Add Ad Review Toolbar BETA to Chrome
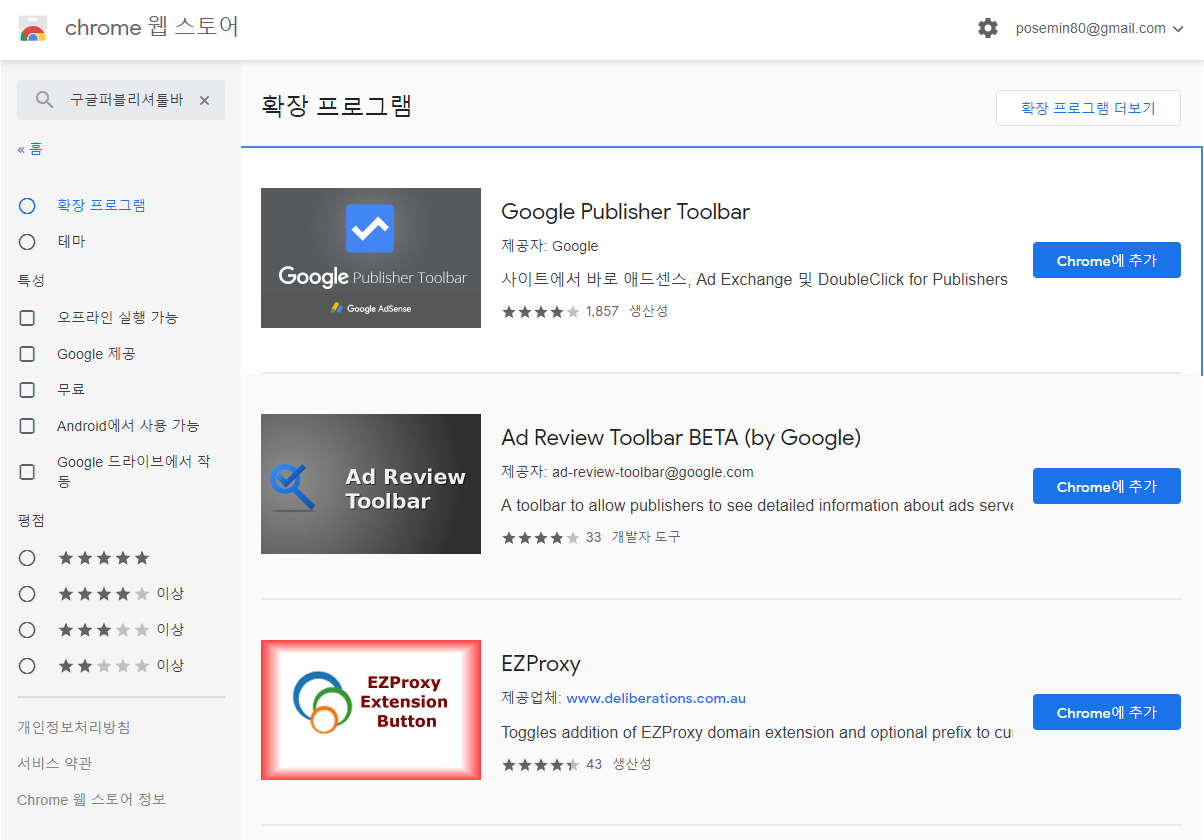Screen dimensions: 1204x840 pyautogui.click(x=1107, y=486)
